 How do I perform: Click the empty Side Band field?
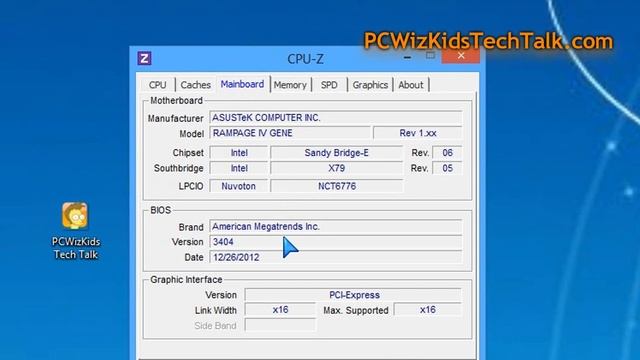280,325
